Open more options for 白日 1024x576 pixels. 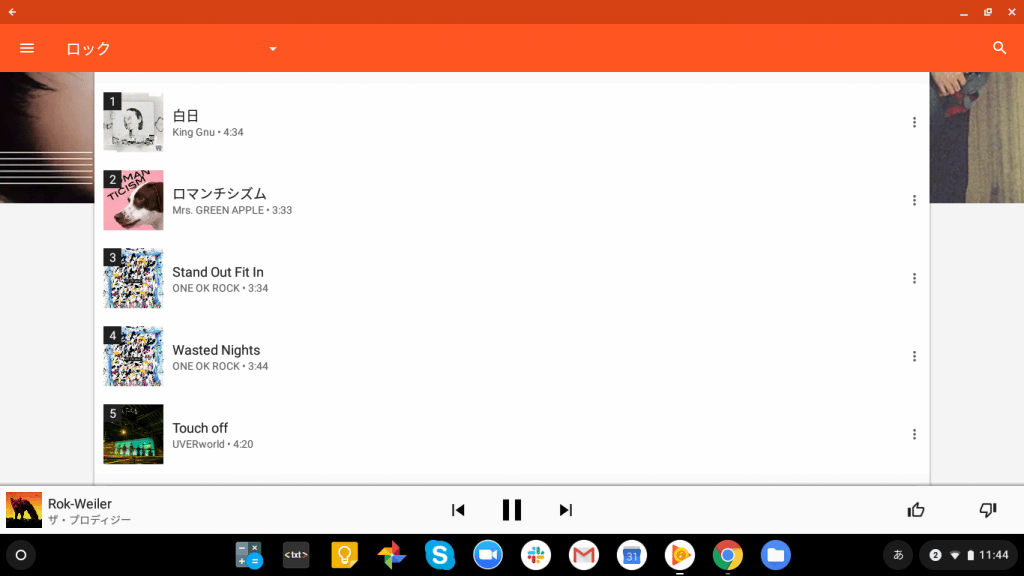914,122
